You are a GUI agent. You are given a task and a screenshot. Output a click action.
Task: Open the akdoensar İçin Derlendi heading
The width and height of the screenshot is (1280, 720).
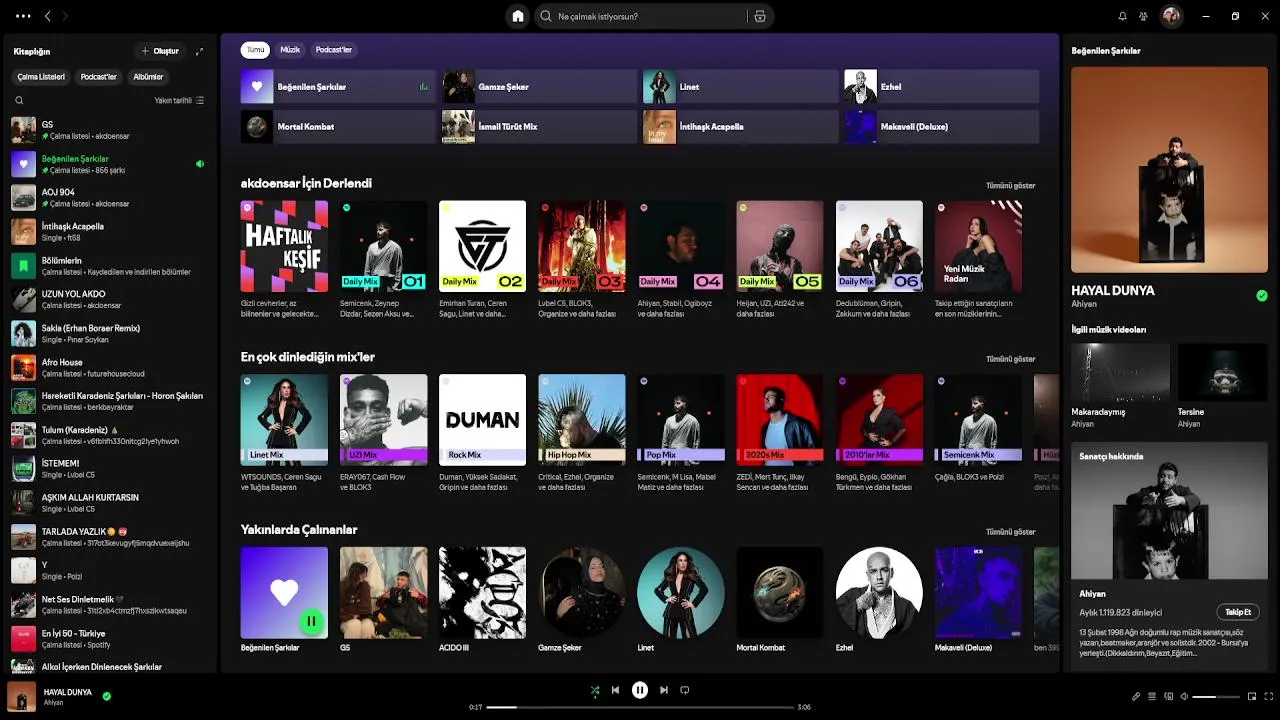pos(306,183)
